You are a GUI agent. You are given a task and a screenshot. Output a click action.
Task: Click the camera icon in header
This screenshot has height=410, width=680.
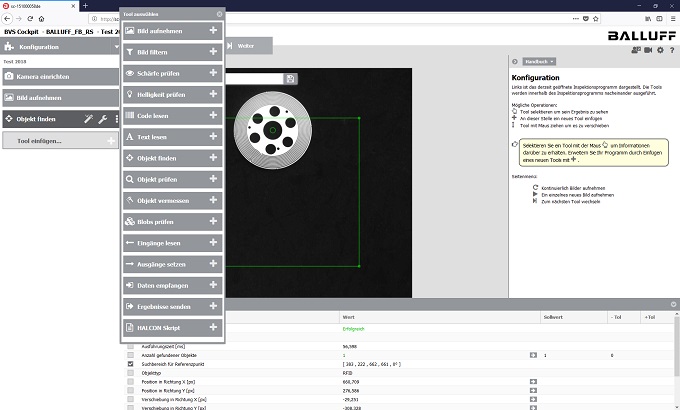tap(647, 50)
